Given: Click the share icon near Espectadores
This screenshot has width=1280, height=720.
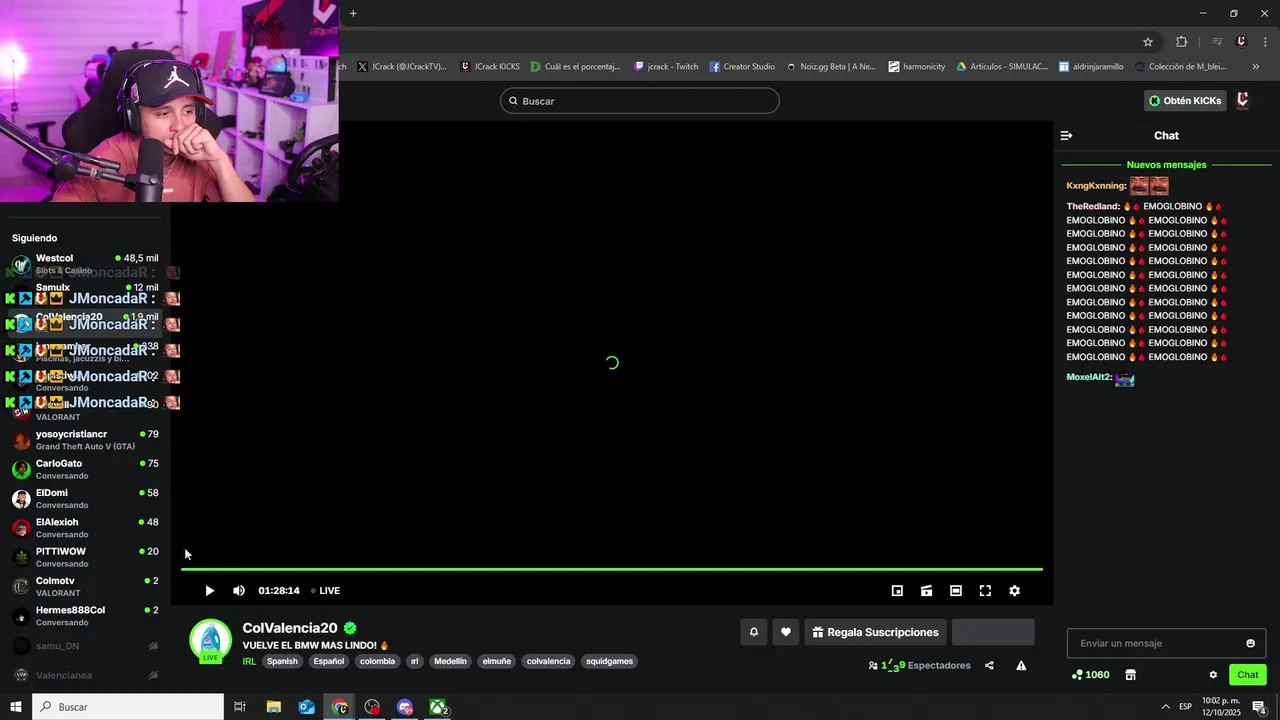Looking at the screenshot, I should click(989, 666).
